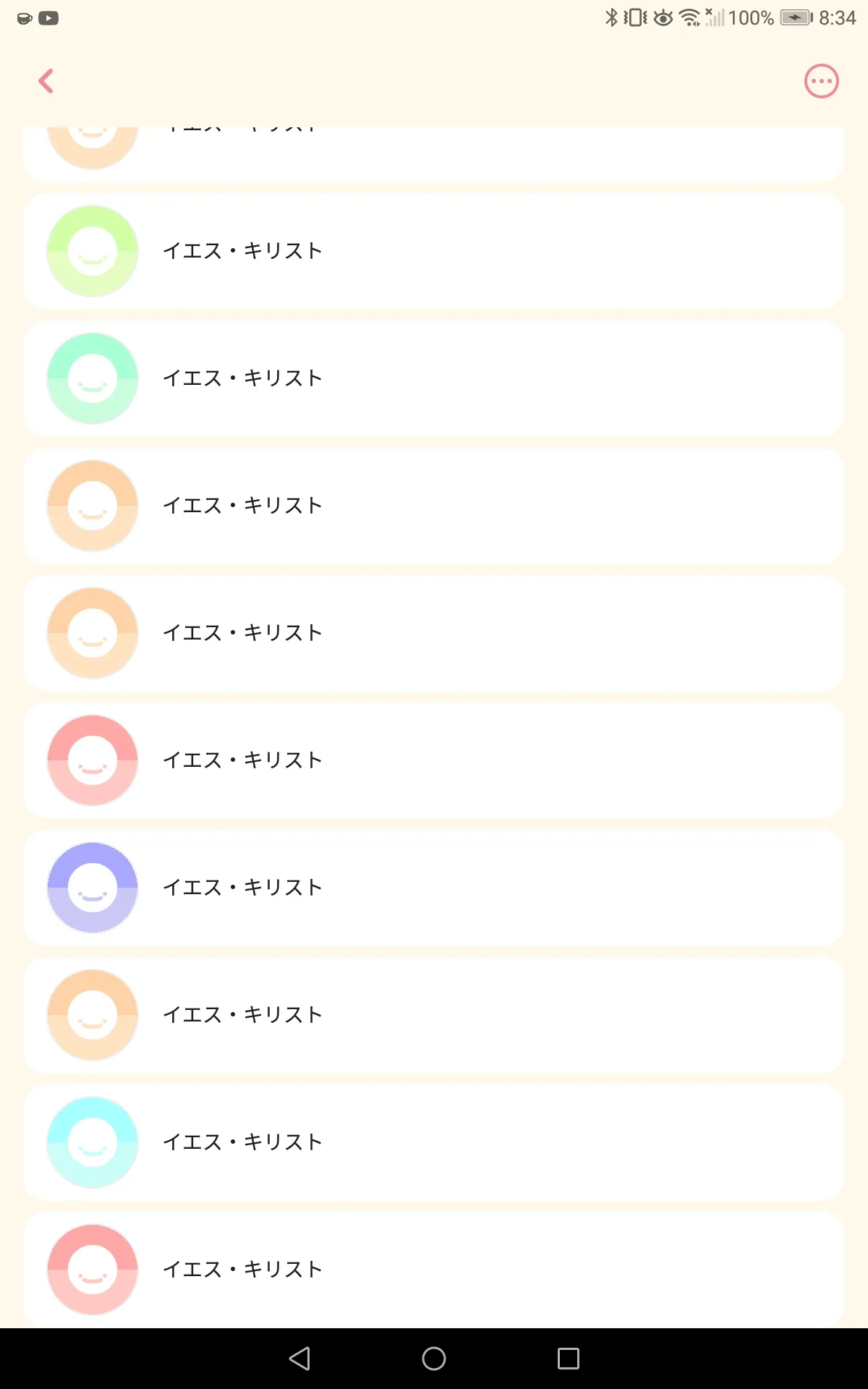
Task: Select the イエス・キリスト text beside purple avatar
Action: (242, 888)
